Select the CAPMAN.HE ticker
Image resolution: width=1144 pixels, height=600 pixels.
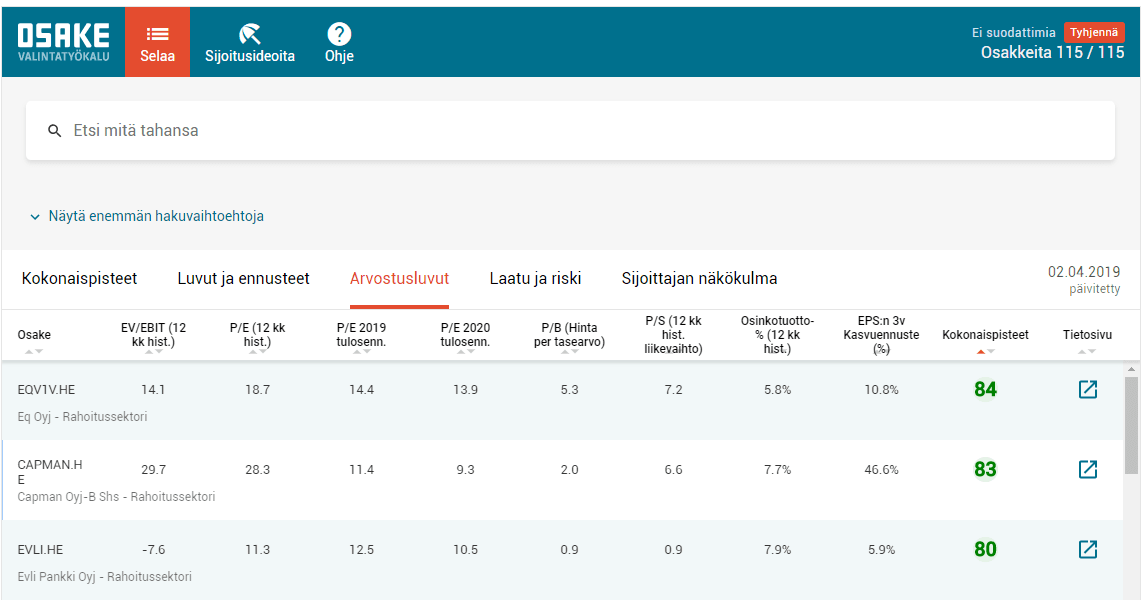[50, 472]
